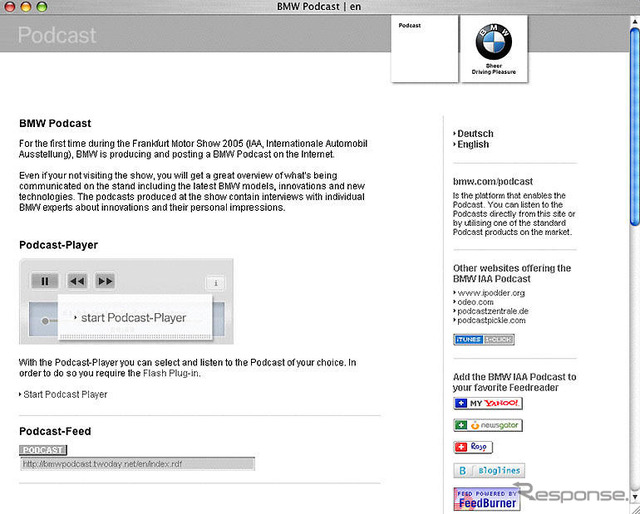
Task: Click the vertical scrollbar thumb
Action: click(635, 125)
